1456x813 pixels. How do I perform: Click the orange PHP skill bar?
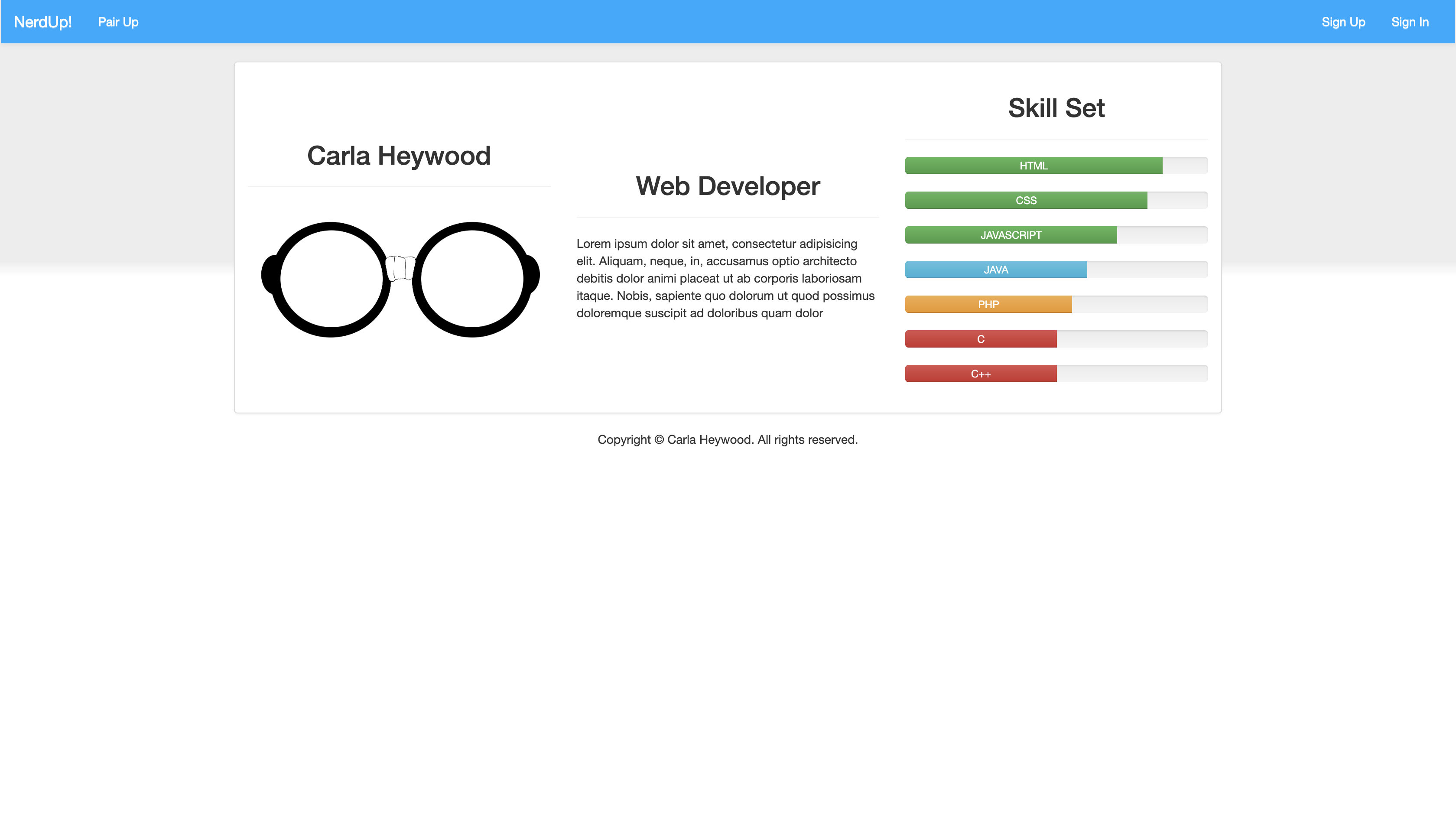(x=988, y=304)
